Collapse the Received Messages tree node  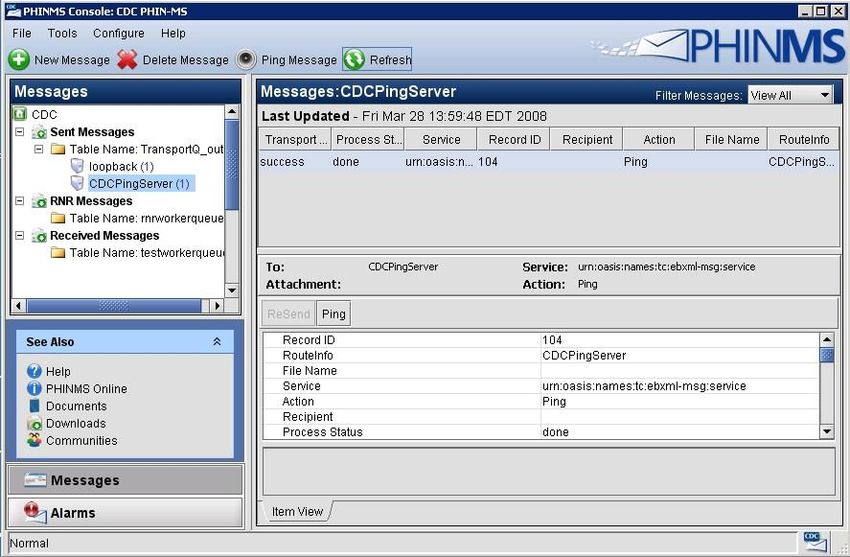(20, 236)
